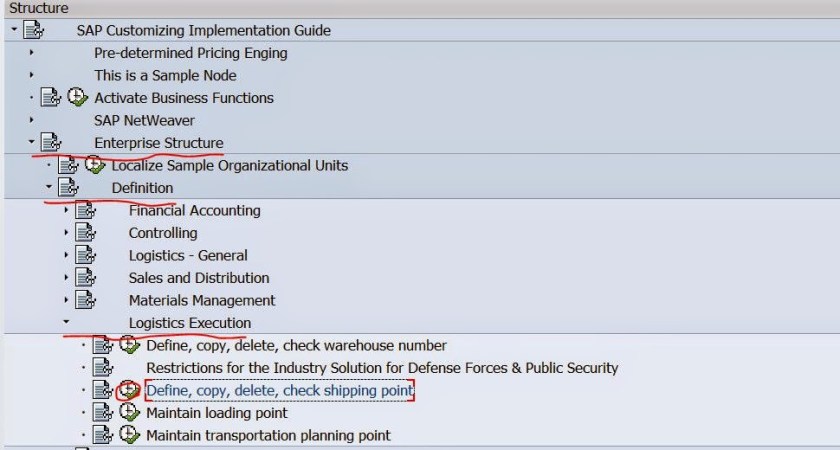Open documentation icon for Localize Sample Organizational Units
Viewport: 840px width, 450px height.
(x=68, y=165)
